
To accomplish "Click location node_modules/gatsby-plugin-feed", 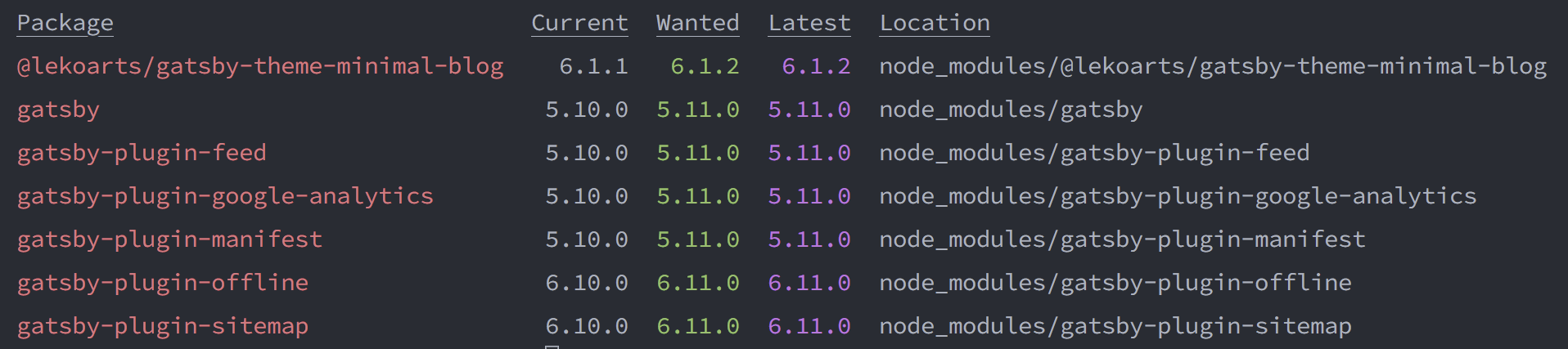I will tap(1094, 153).
